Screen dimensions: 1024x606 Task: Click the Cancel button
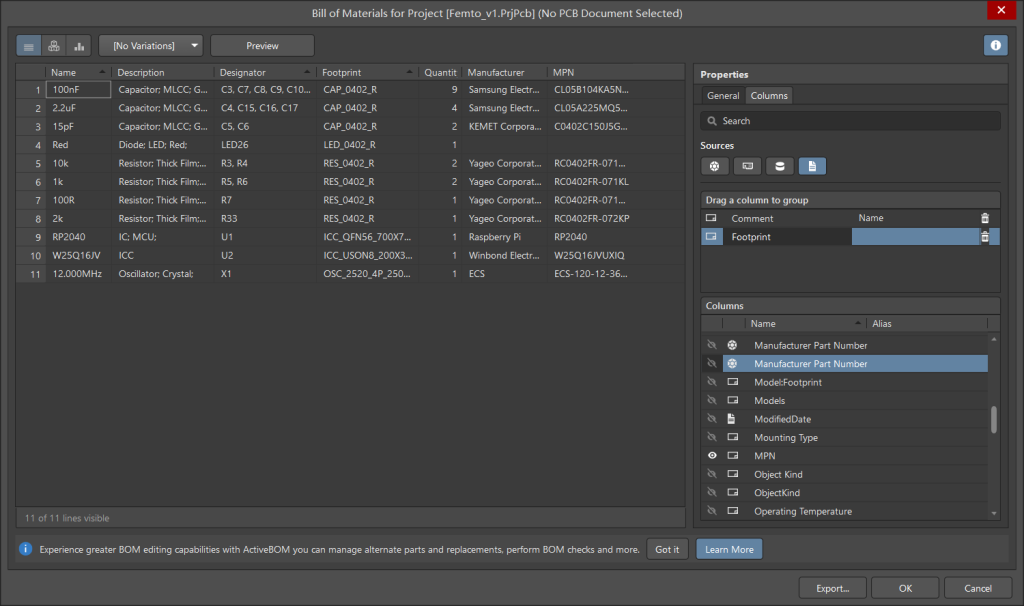pyautogui.click(x=978, y=588)
